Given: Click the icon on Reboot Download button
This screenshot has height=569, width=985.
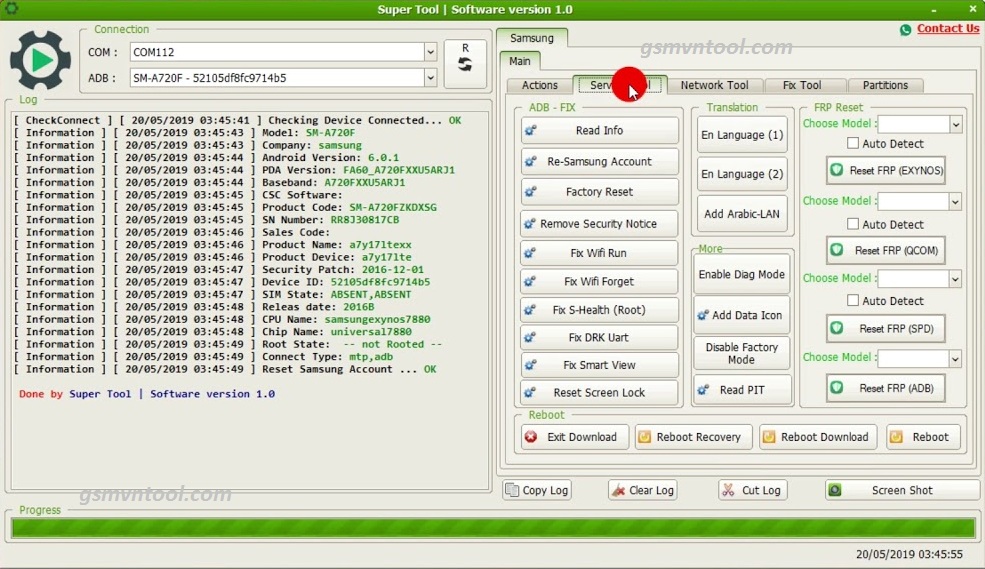Looking at the screenshot, I should [x=769, y=437].
